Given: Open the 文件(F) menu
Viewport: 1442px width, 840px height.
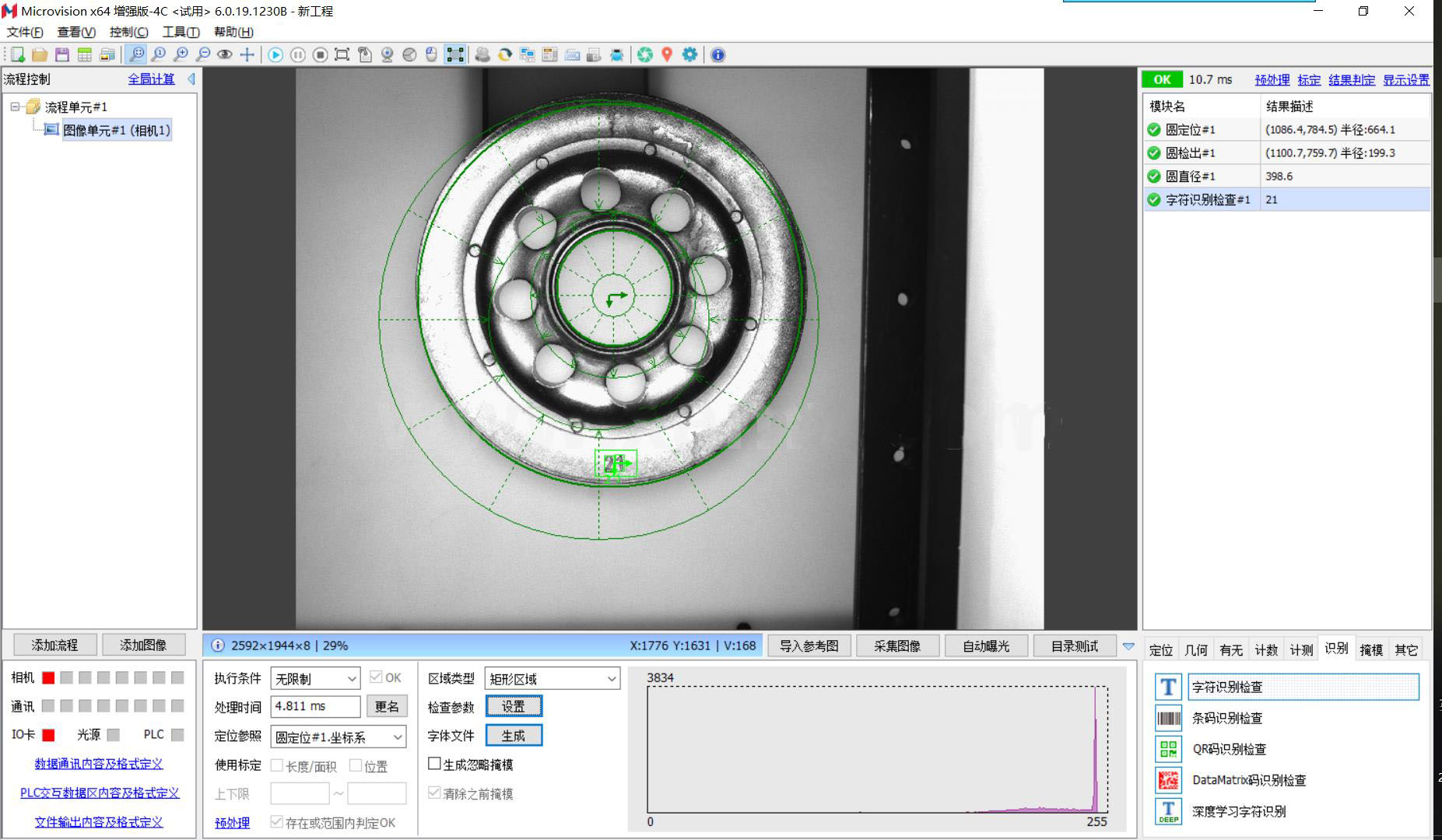Looking at the screenshot, I should tap(25, 32).
